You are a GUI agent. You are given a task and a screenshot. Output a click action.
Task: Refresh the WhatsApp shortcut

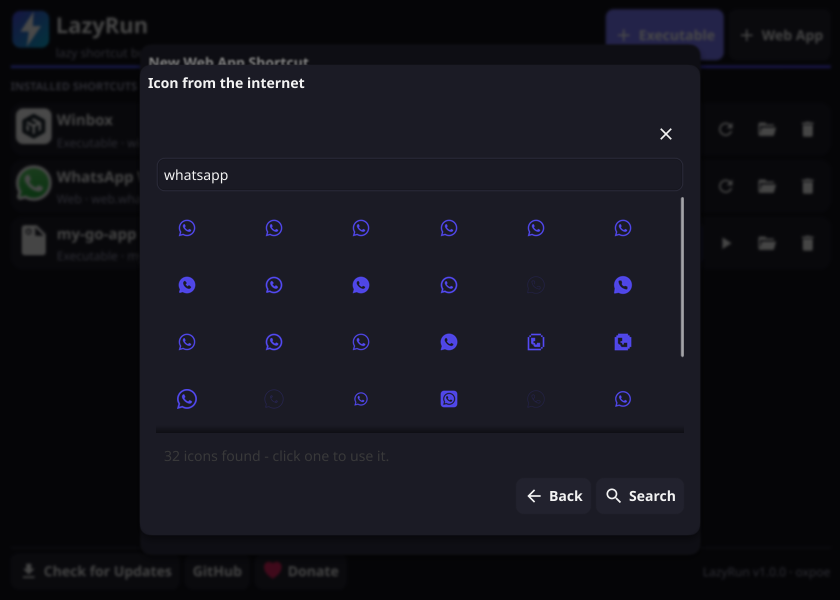pos(725,186)
